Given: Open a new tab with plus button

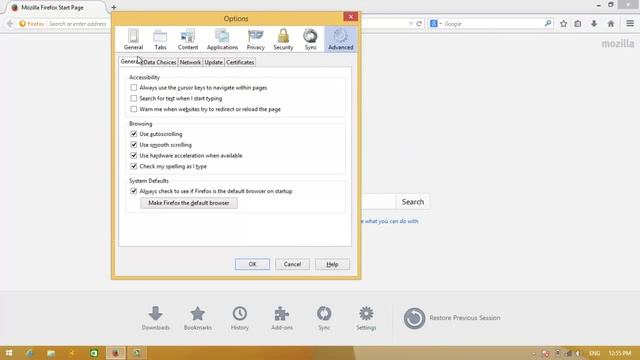Looking at the screenshot, I should (114, 7).
